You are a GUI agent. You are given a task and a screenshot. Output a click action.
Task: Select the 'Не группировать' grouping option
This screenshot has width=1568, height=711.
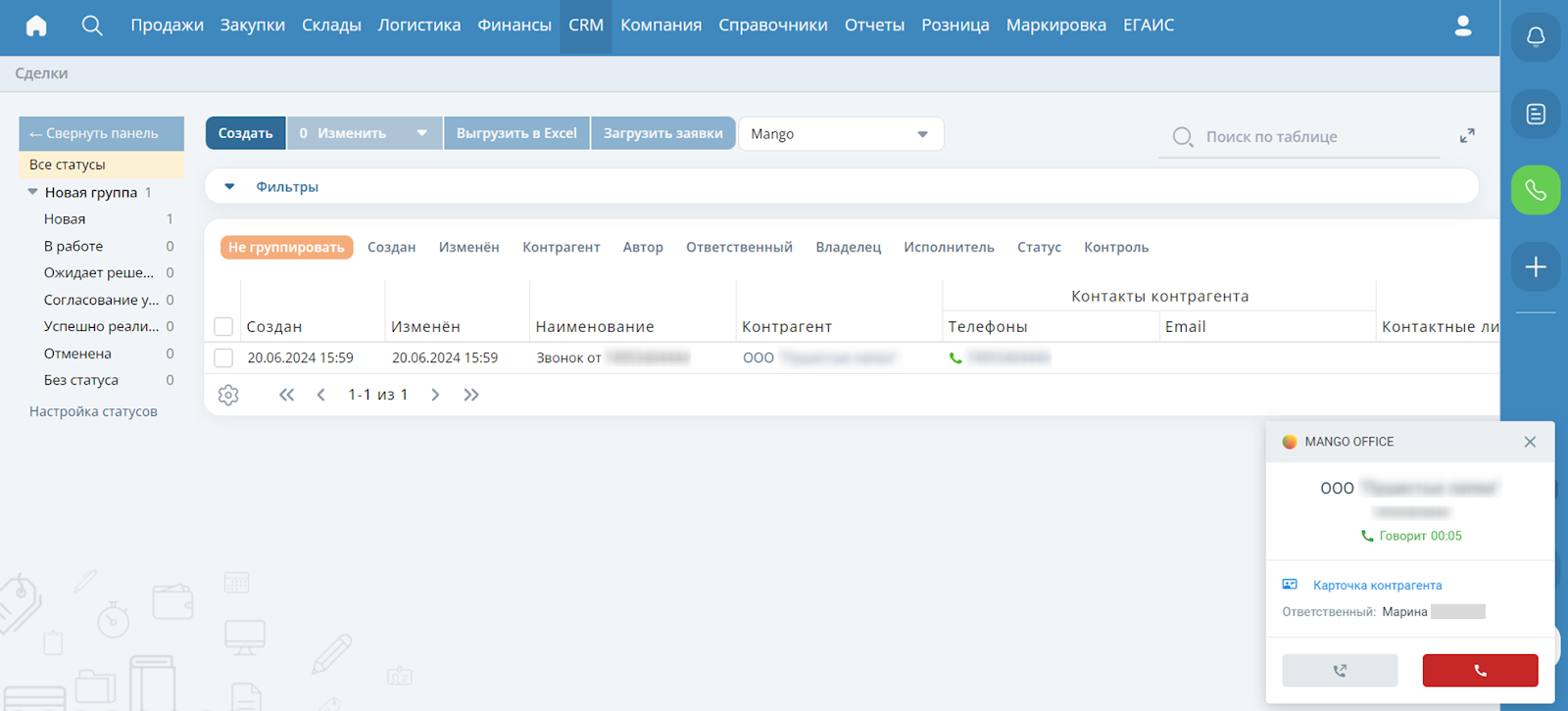tap(286, 248)
